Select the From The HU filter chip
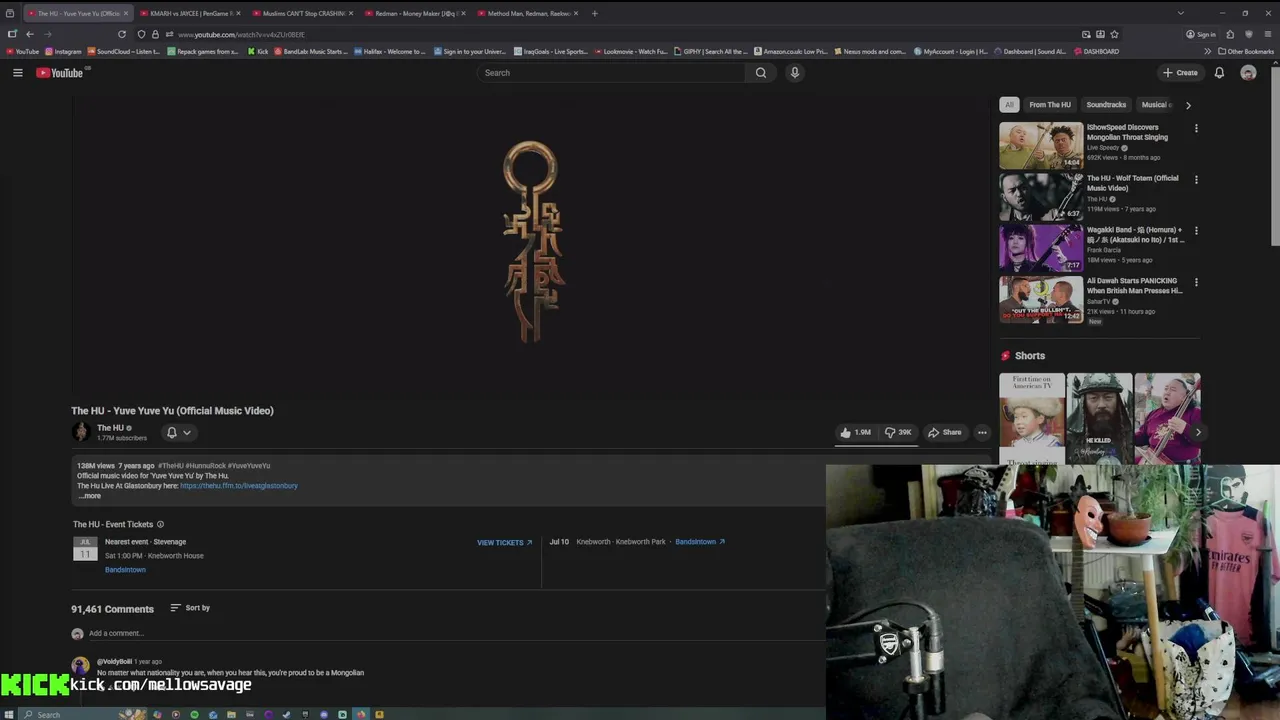Image resolution: width=1280 pixels, height=720 pixels. point(1050,104)
